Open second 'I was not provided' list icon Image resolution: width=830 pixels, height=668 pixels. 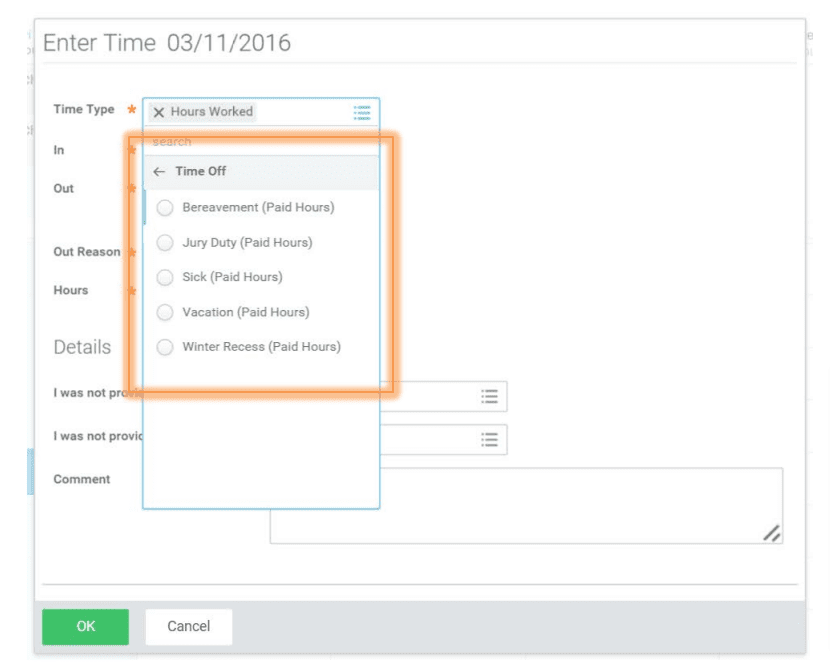(489, 439)
